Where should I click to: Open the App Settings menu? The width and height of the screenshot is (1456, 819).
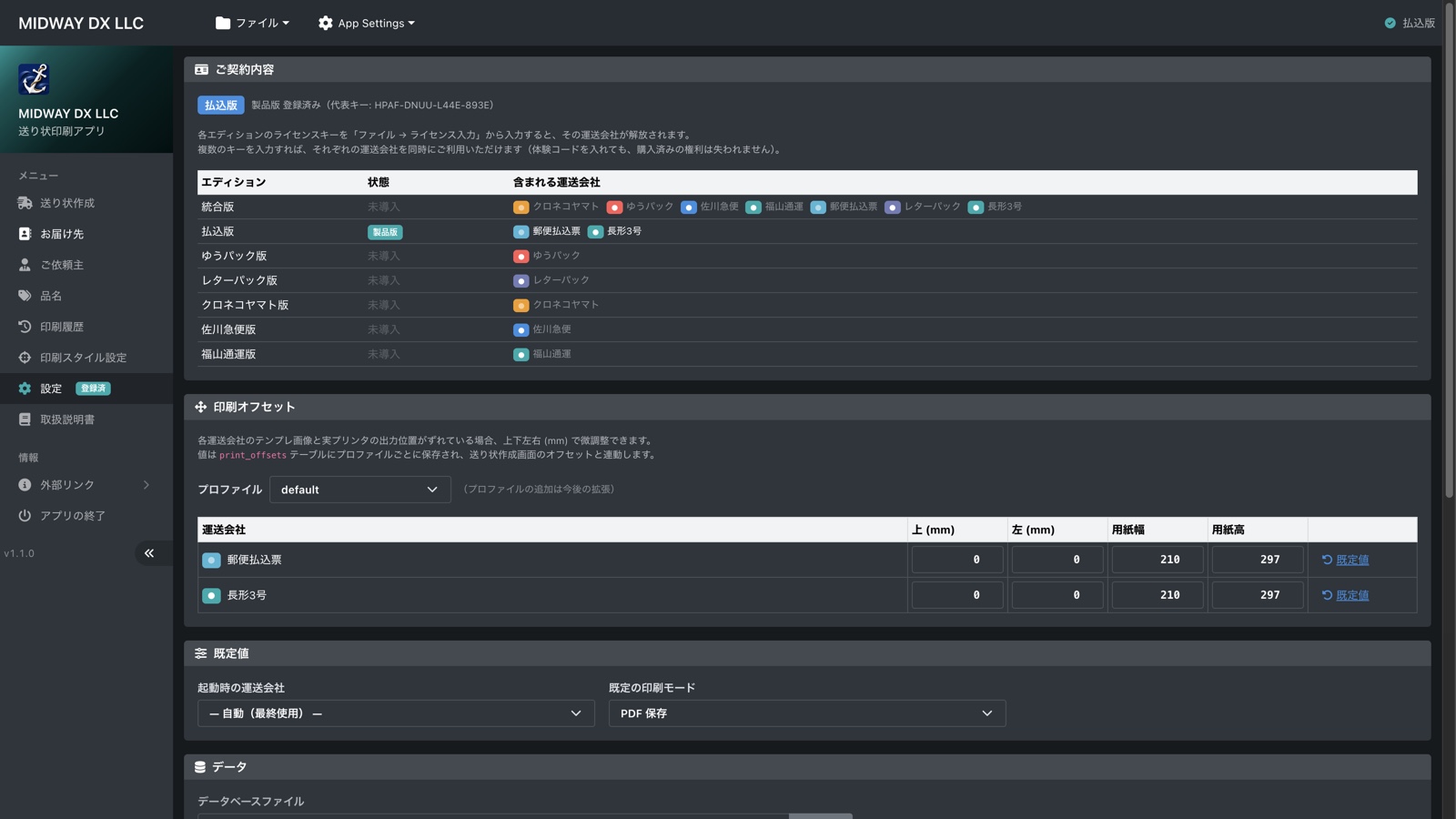(366, 23)
